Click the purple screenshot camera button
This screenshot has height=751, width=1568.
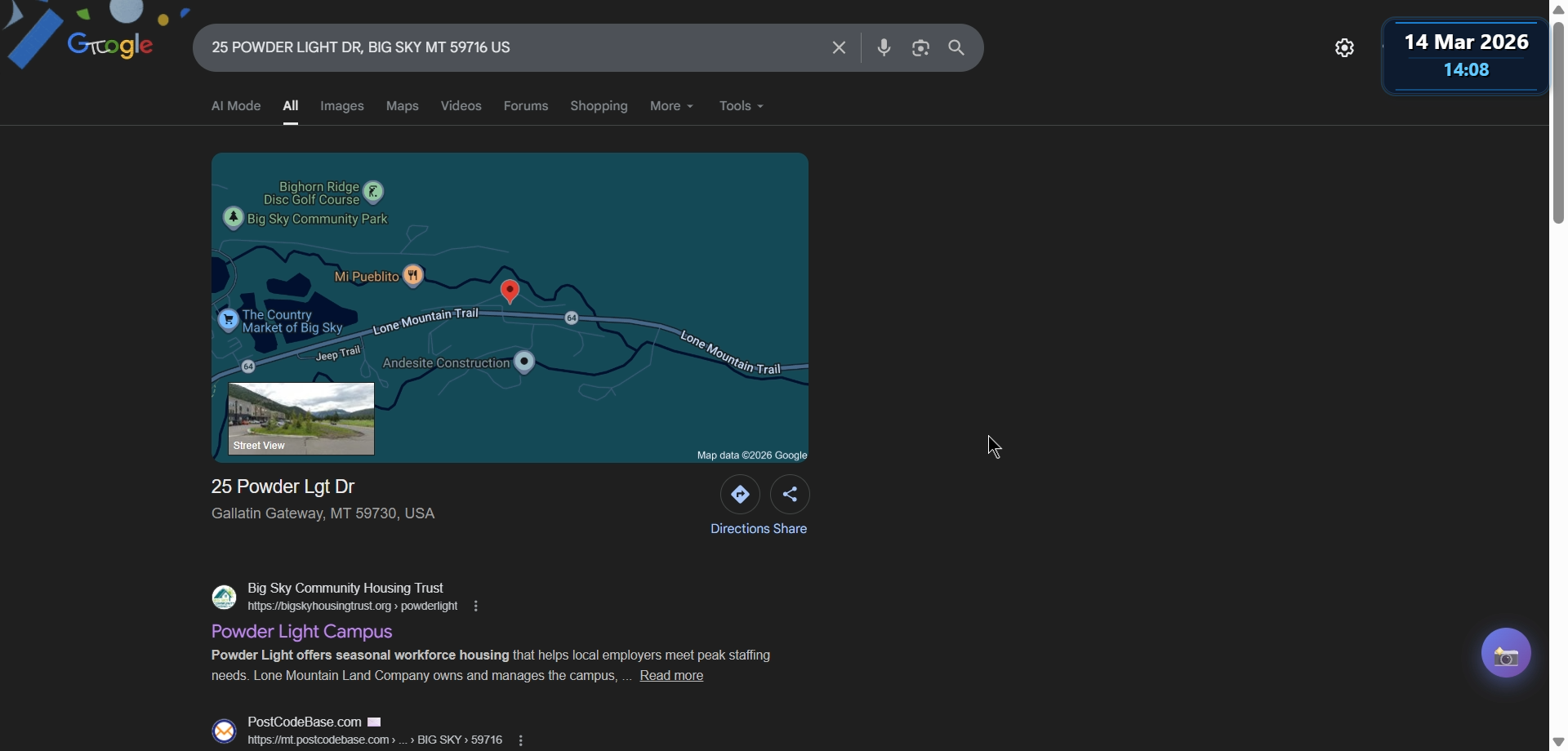pyautogui.click(x=1506, y=653)
